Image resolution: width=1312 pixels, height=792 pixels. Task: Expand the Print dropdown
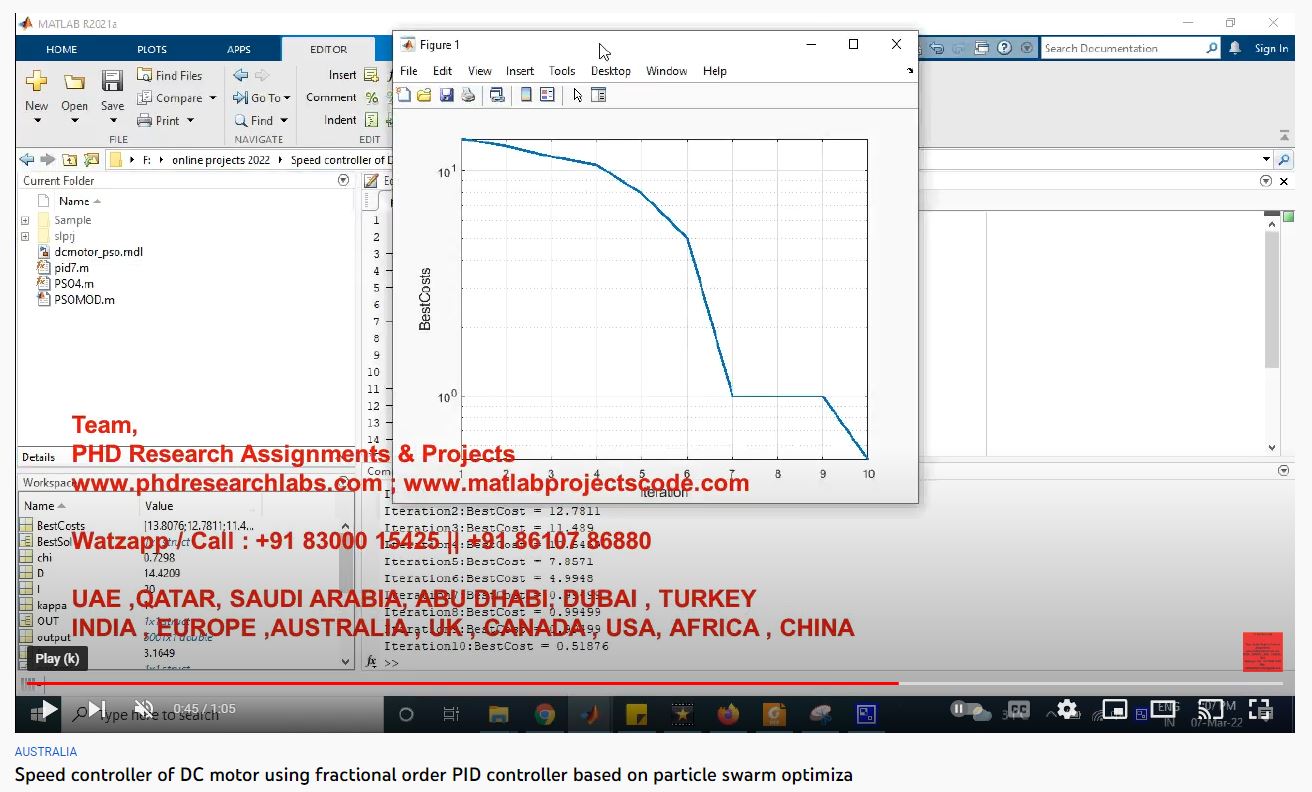pyautogui.click(x=189, y=121)
